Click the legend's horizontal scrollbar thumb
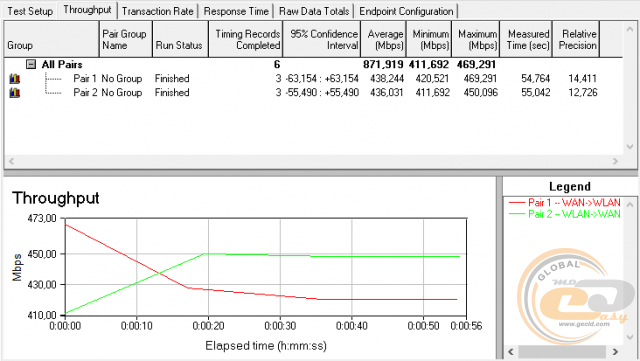 [562, 352]
